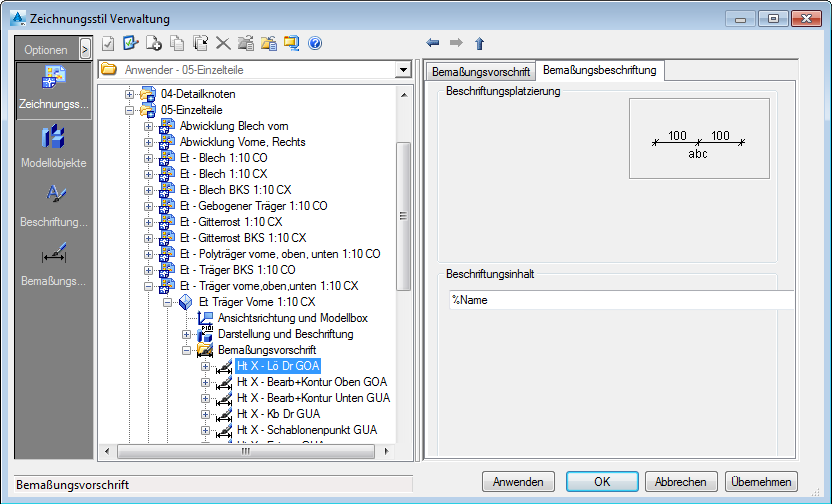Click the Beschriftungsinhalt %Name input field

click(x=621, y=300)
